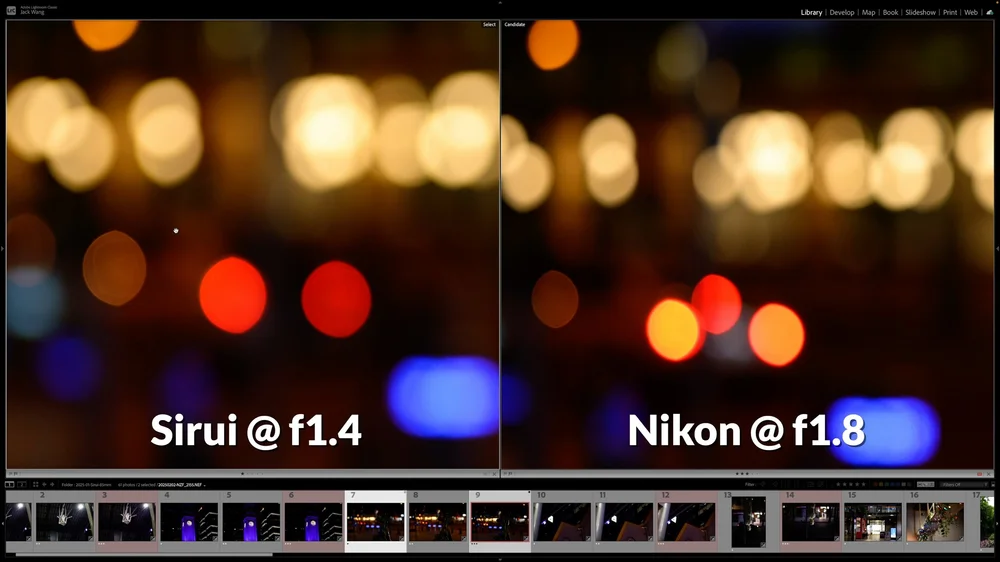Select filmstrip thumbnail number 4

[189, 521]
